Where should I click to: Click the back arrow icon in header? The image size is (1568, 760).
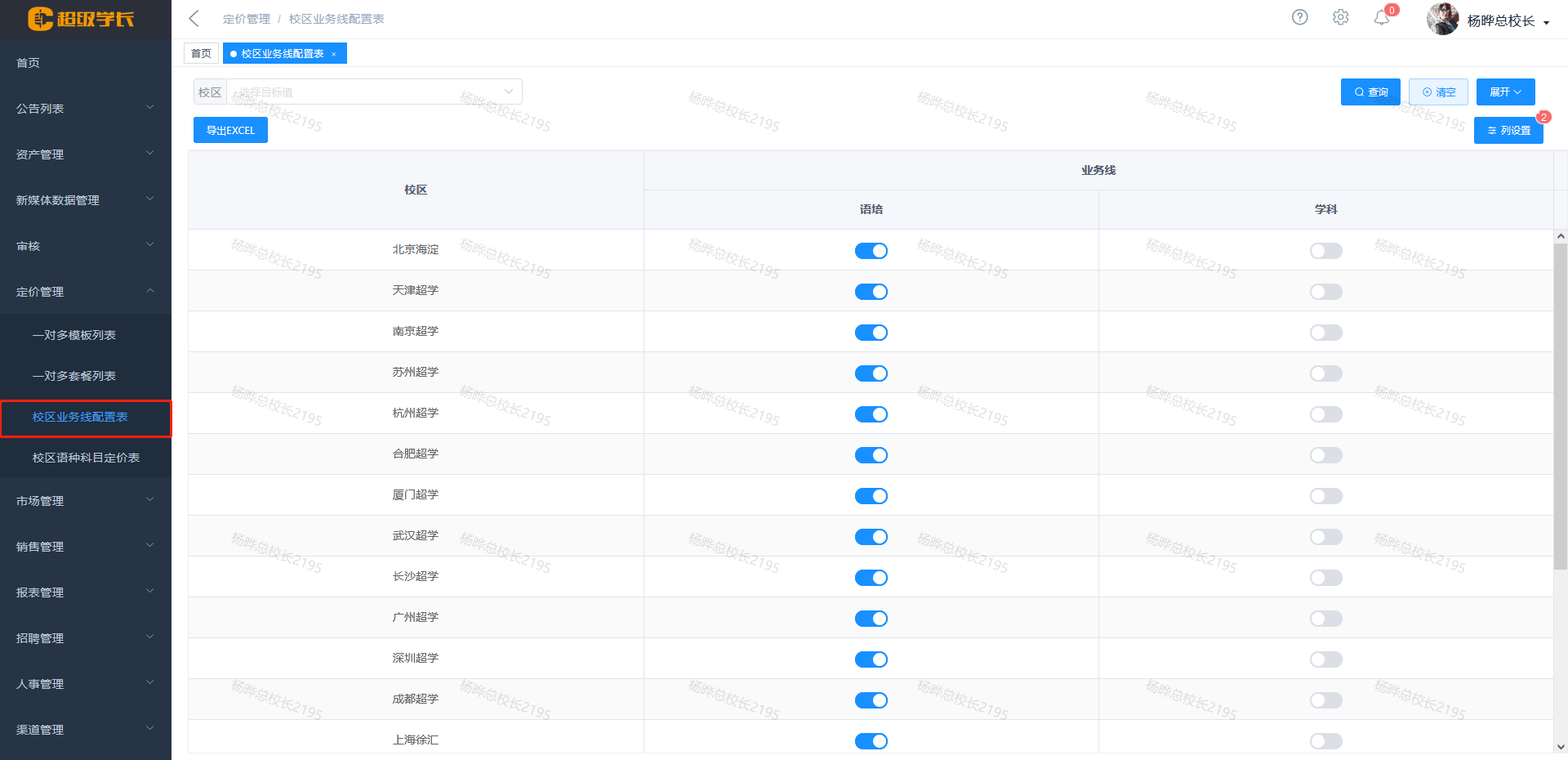click(x=194, y=19)
